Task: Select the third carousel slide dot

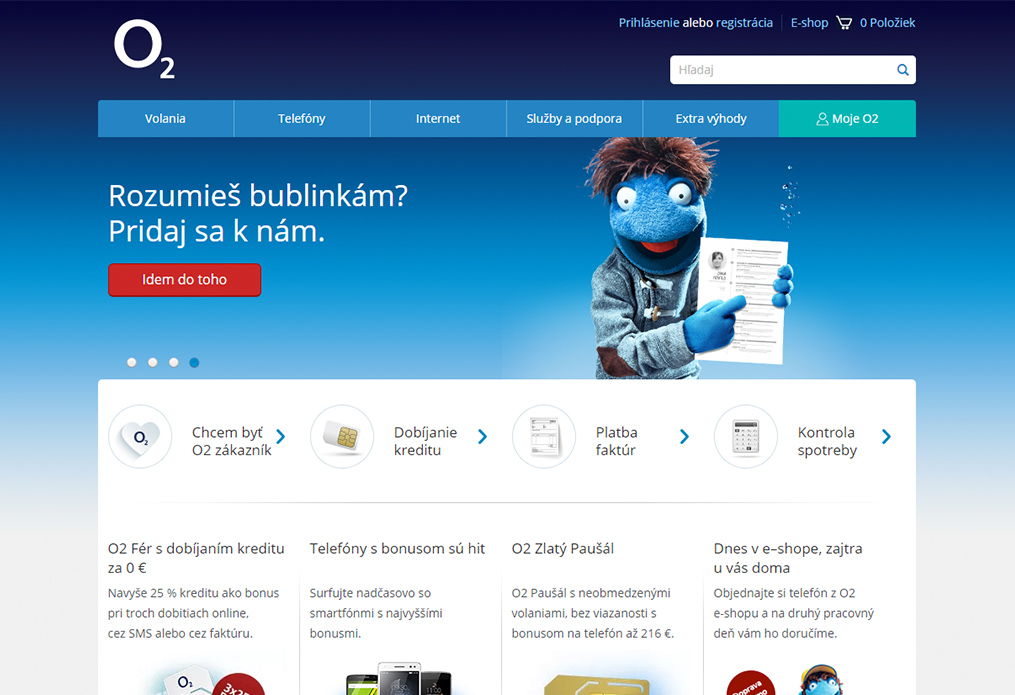Action: (x=173, y=362)
